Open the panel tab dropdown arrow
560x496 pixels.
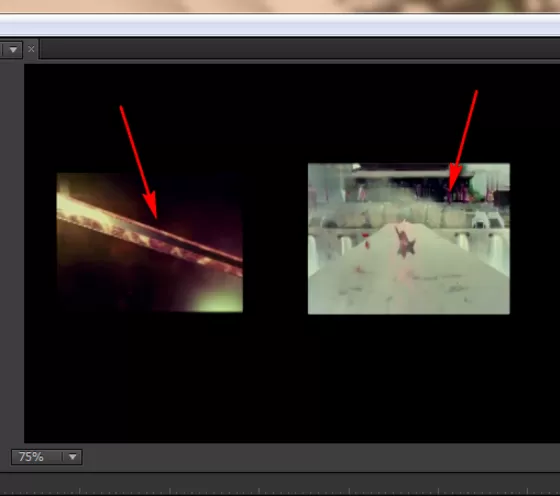click(x=13, y=50)
